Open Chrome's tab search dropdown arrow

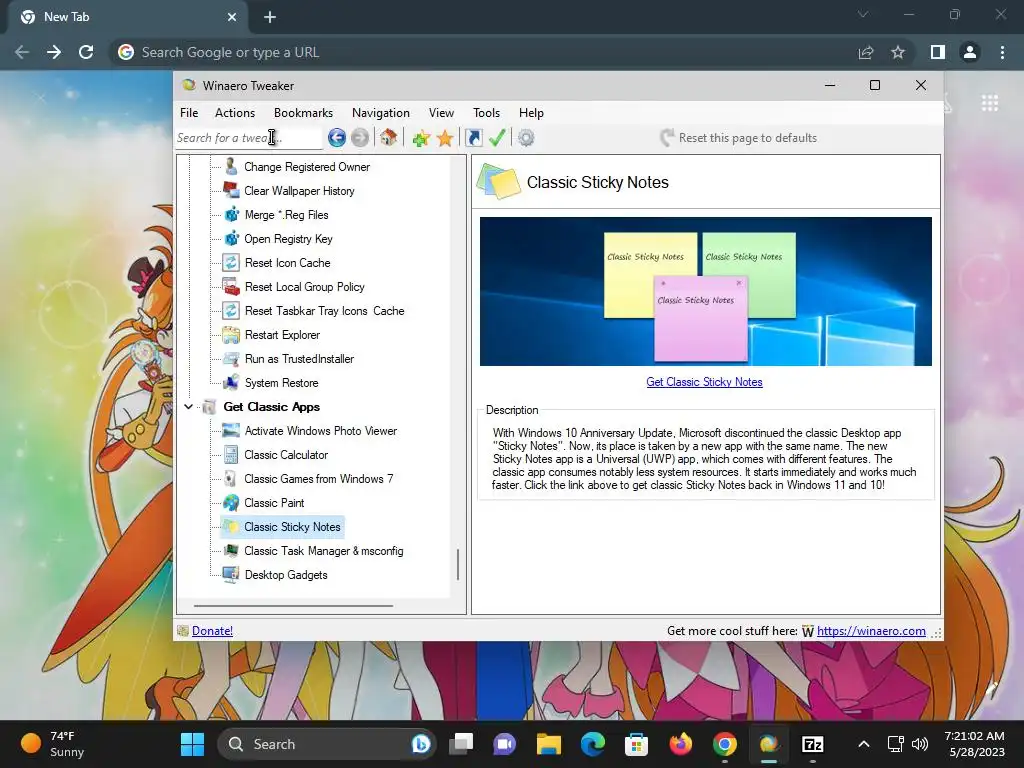863,14
